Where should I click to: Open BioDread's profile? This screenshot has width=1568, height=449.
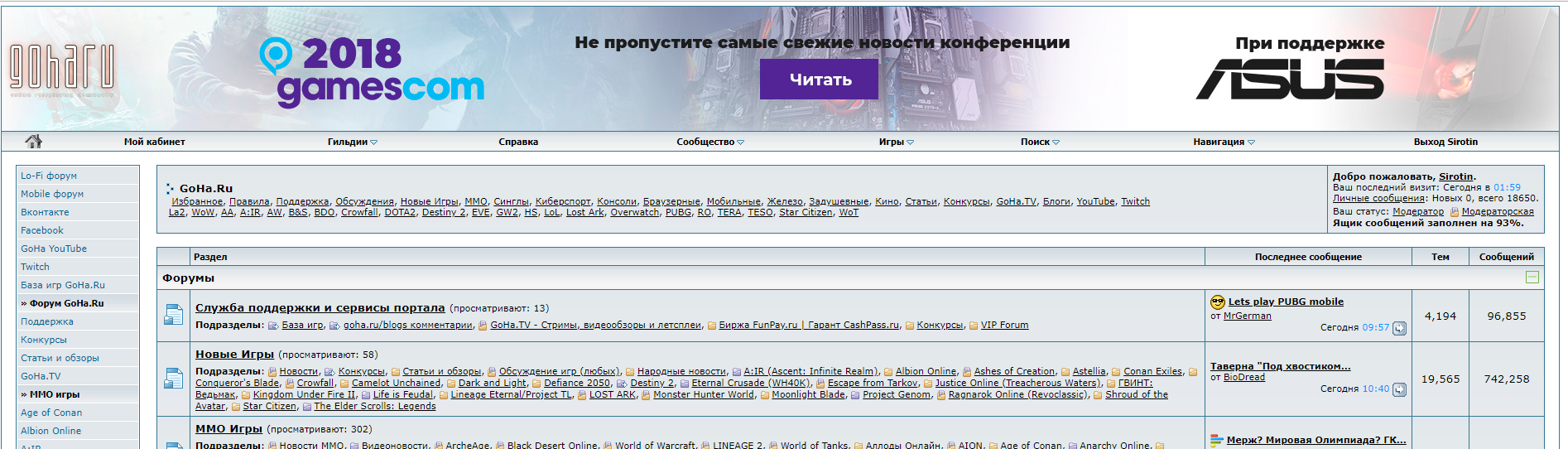pyautogui.click(x=1244, y=377)
